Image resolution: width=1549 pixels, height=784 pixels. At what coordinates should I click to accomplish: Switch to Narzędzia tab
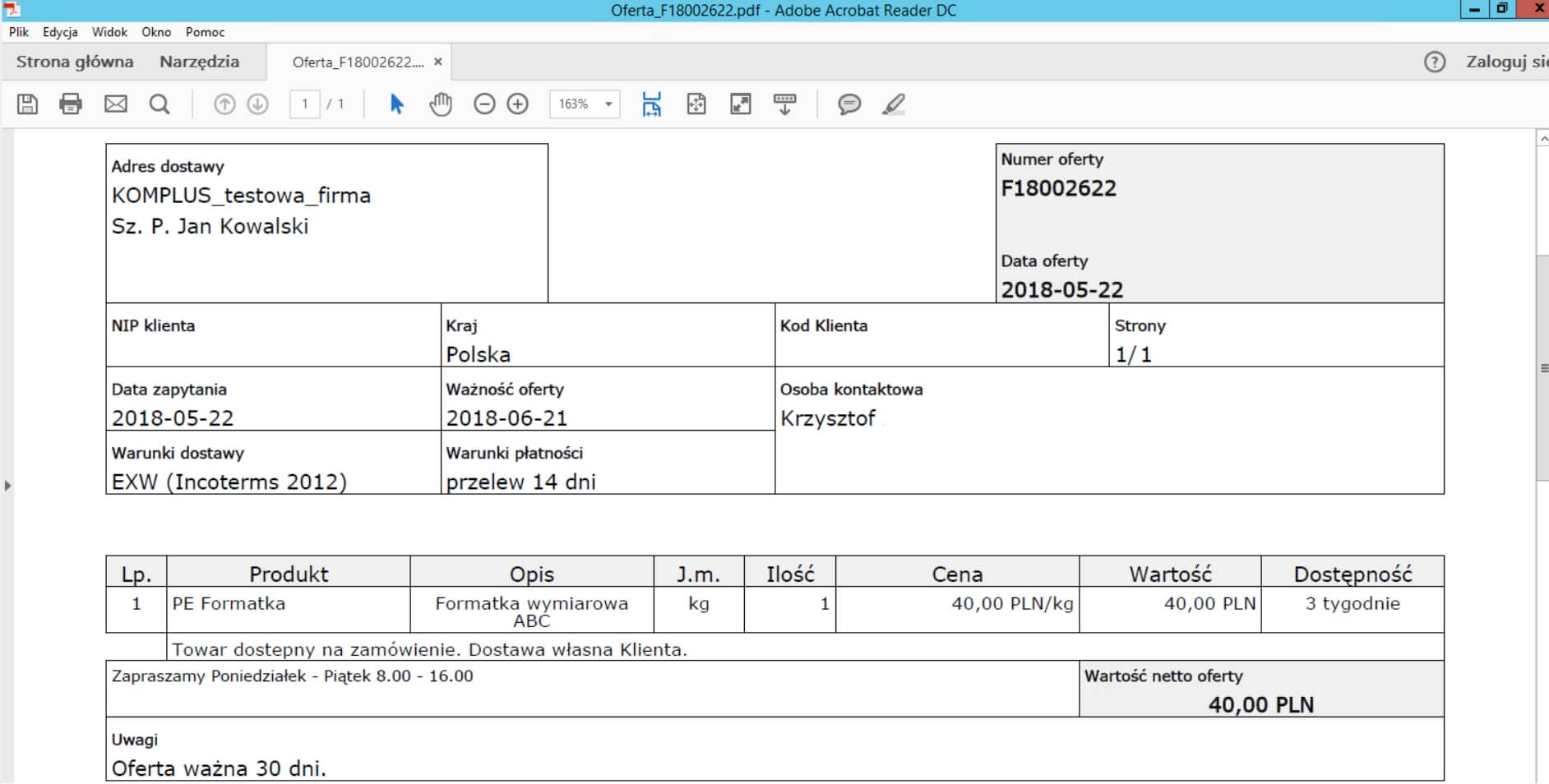click(200, 62)
